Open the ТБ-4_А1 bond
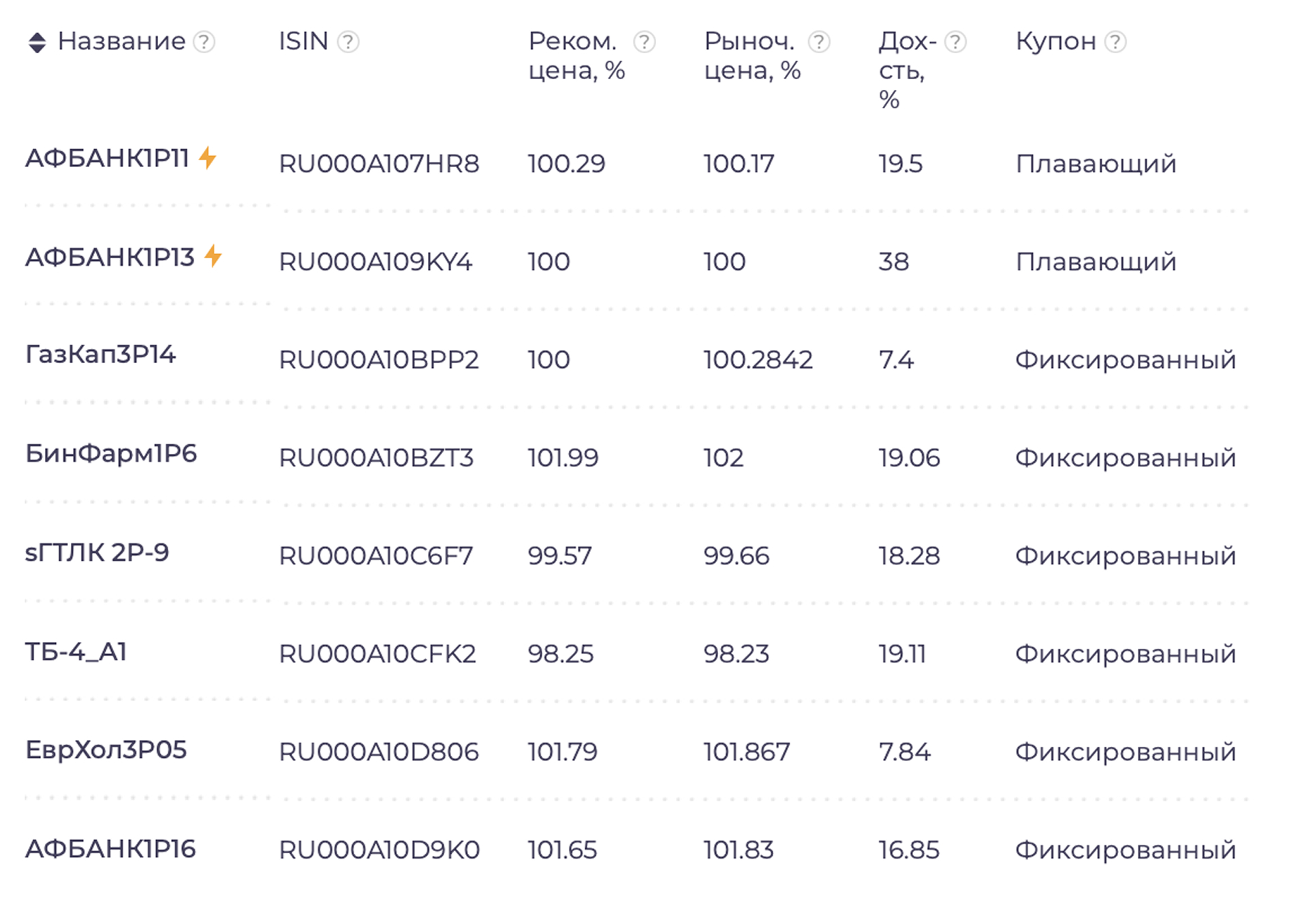 (76, 652)
